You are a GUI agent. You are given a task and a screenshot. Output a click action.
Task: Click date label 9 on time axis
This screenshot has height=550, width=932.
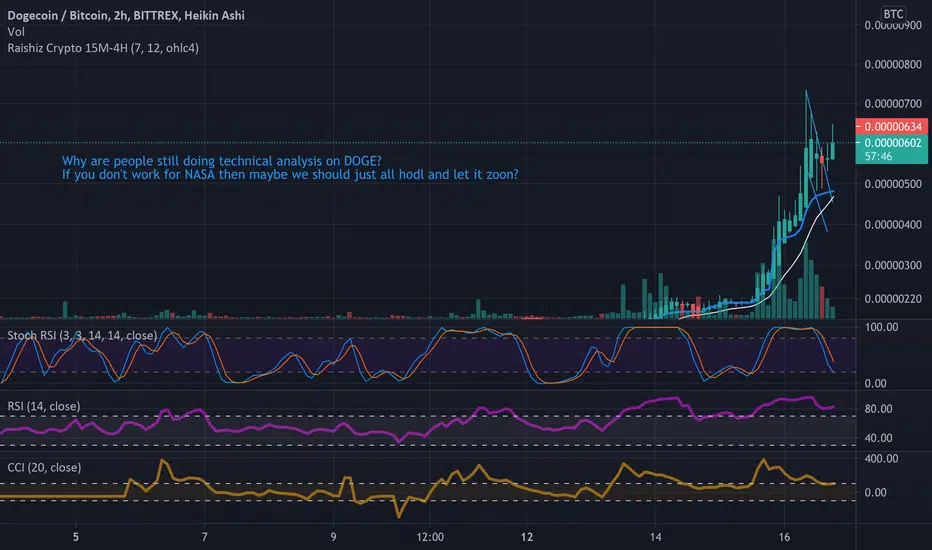coord(333,537)
